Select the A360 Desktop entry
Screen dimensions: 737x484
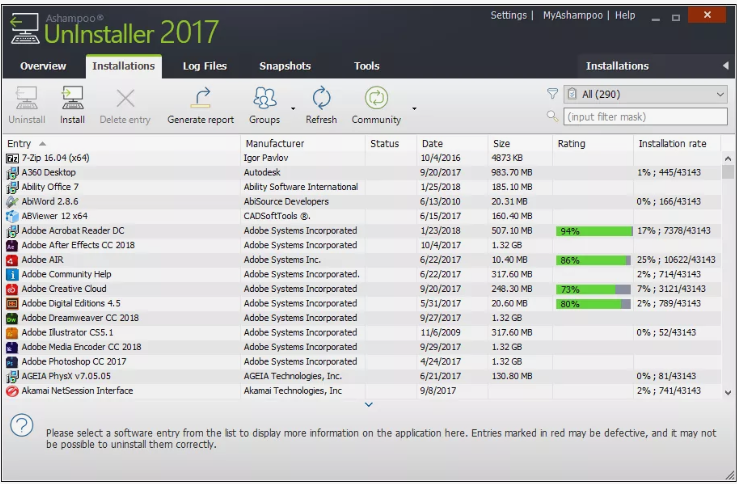click(48, 172)
